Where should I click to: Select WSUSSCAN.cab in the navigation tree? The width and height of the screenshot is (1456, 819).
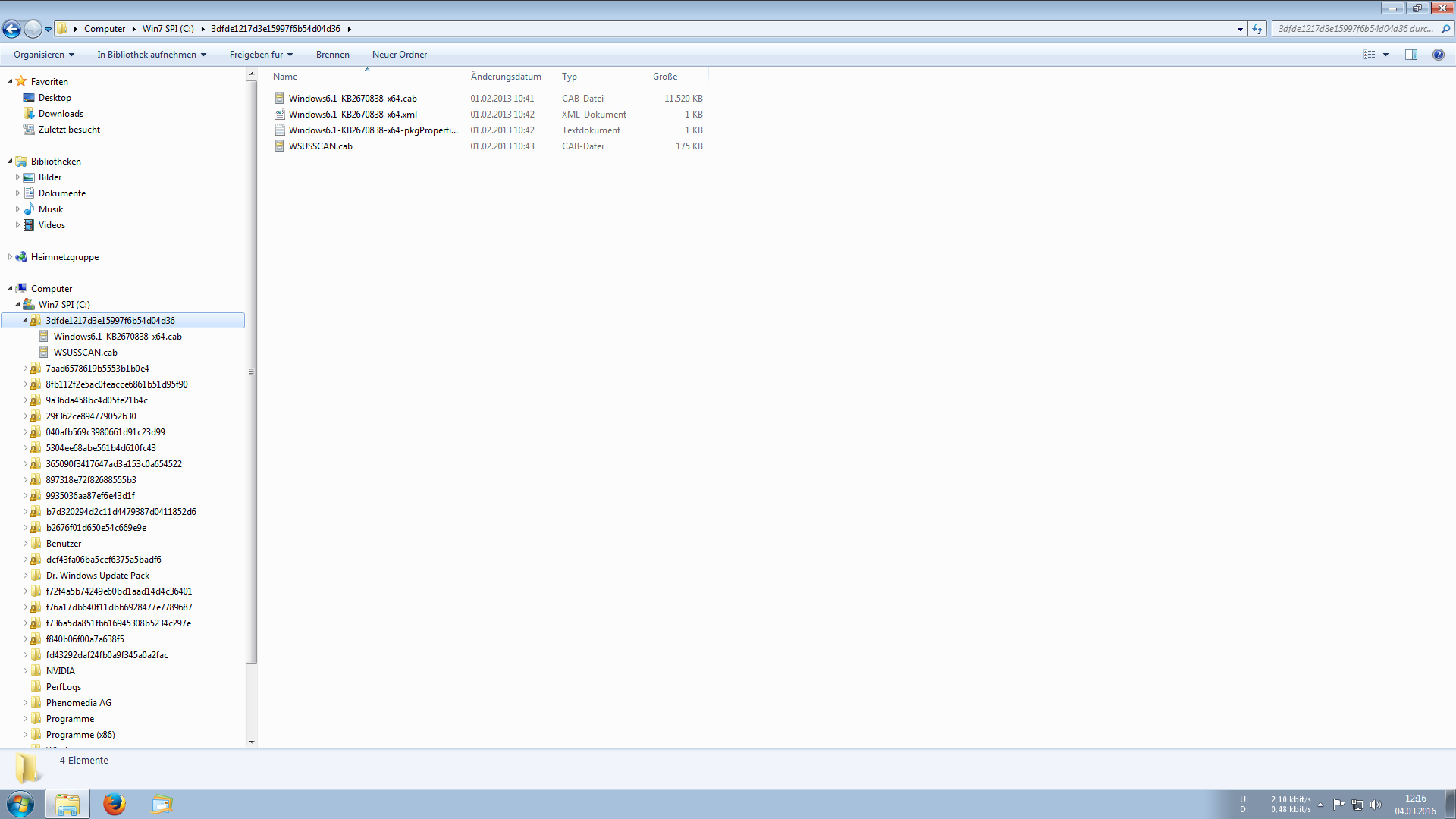point(85,353)
